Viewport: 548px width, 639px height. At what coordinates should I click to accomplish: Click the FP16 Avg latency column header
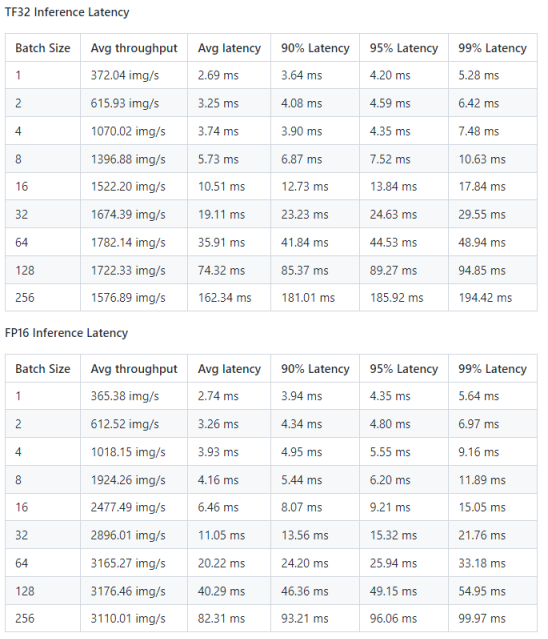(229, 369)
